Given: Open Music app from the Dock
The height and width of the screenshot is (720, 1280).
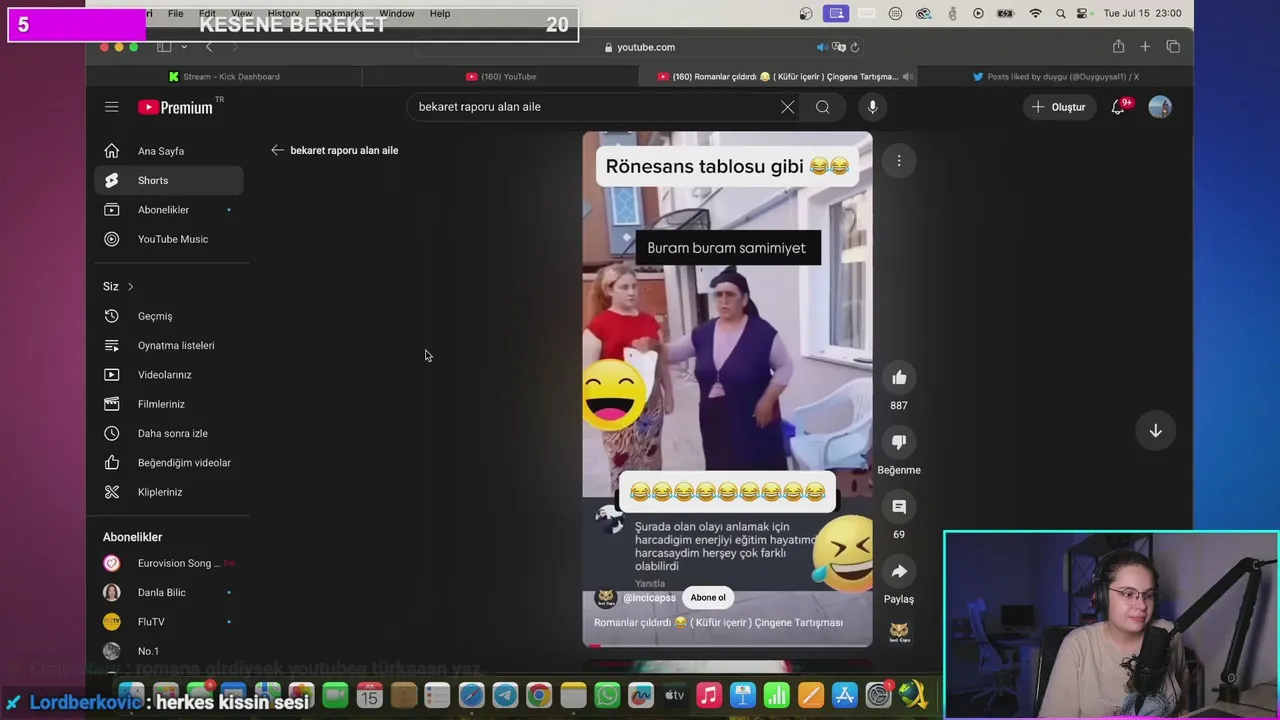Looking at the screenshot, I should coord(709,695).
